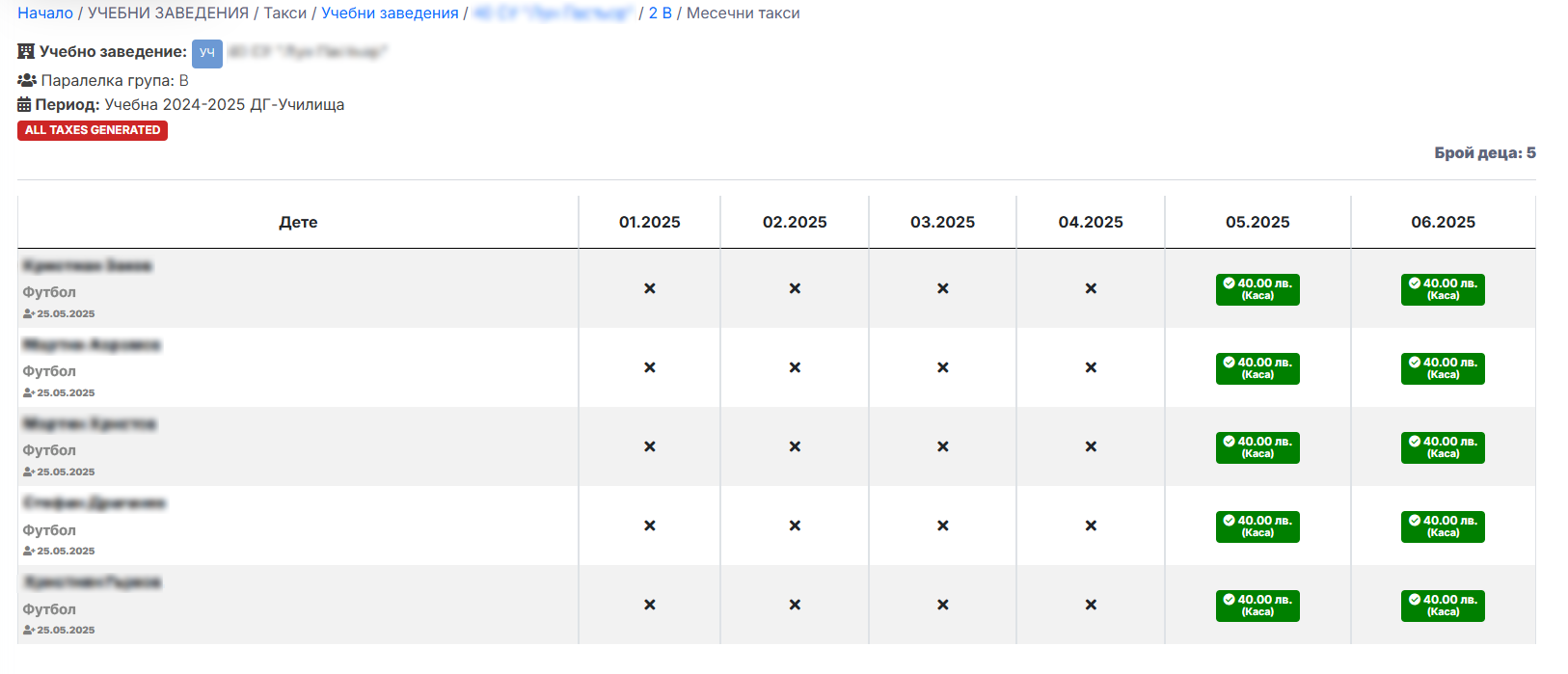Click the group icon beside Паралелка група
The image size is (1568, 674).
pos(27,81)
